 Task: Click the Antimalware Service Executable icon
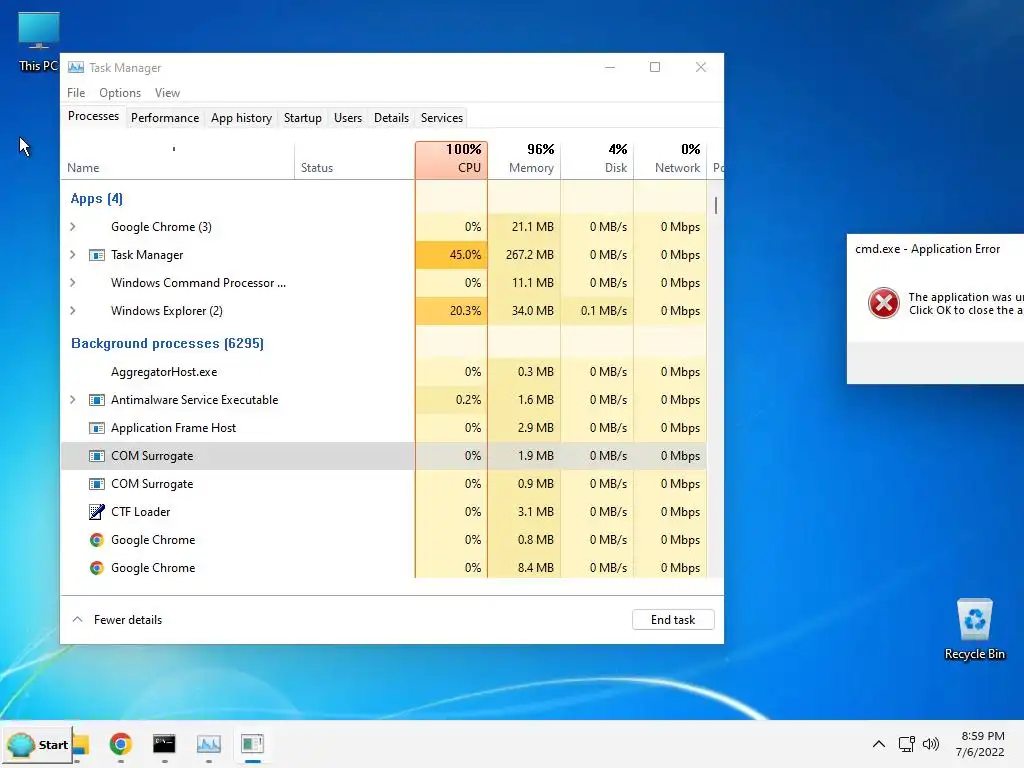tap(97, 400)
